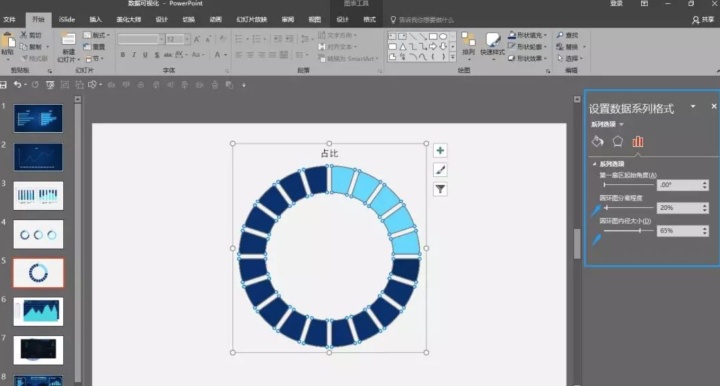
Task: Select the rectangle shape in shapes gallery
Action: (x=433, y=36)
